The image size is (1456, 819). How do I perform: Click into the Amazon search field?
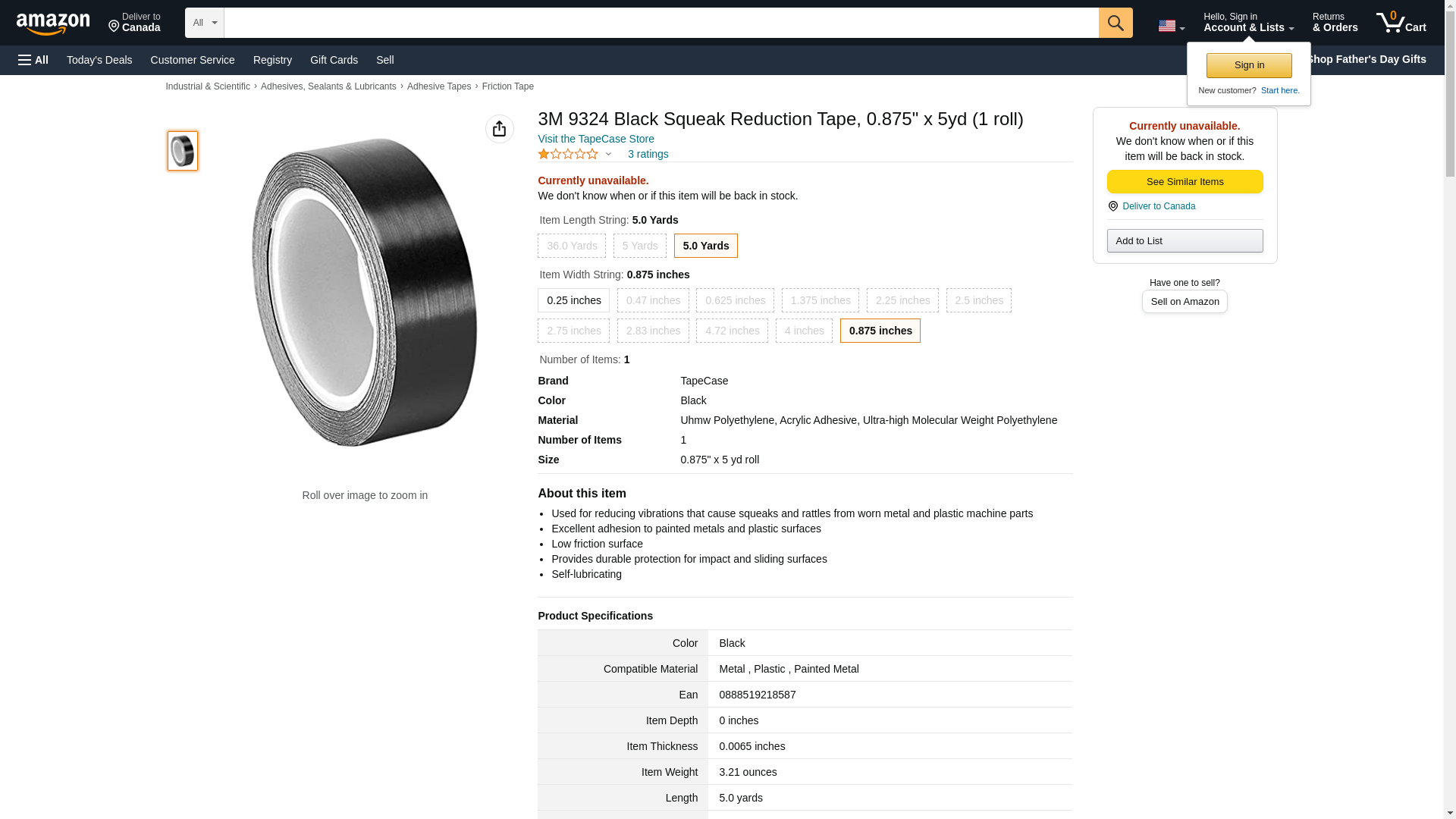(x=661, y=23)
